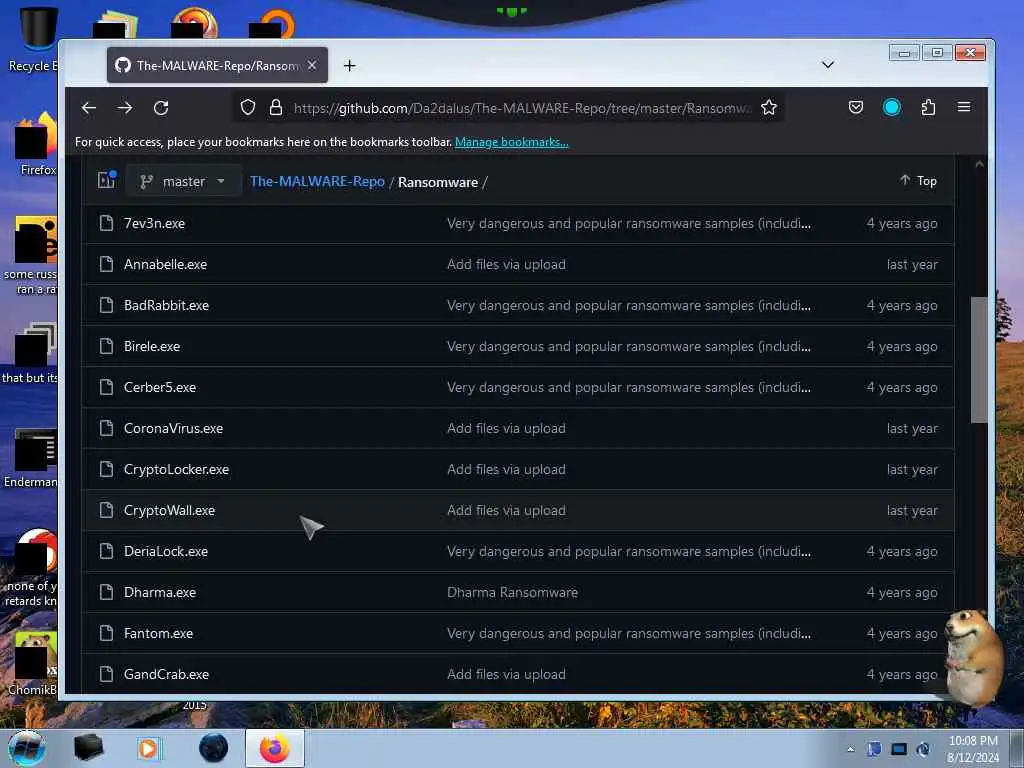
Task: Open Manage bookmarks link
Action: coord(511,142)
